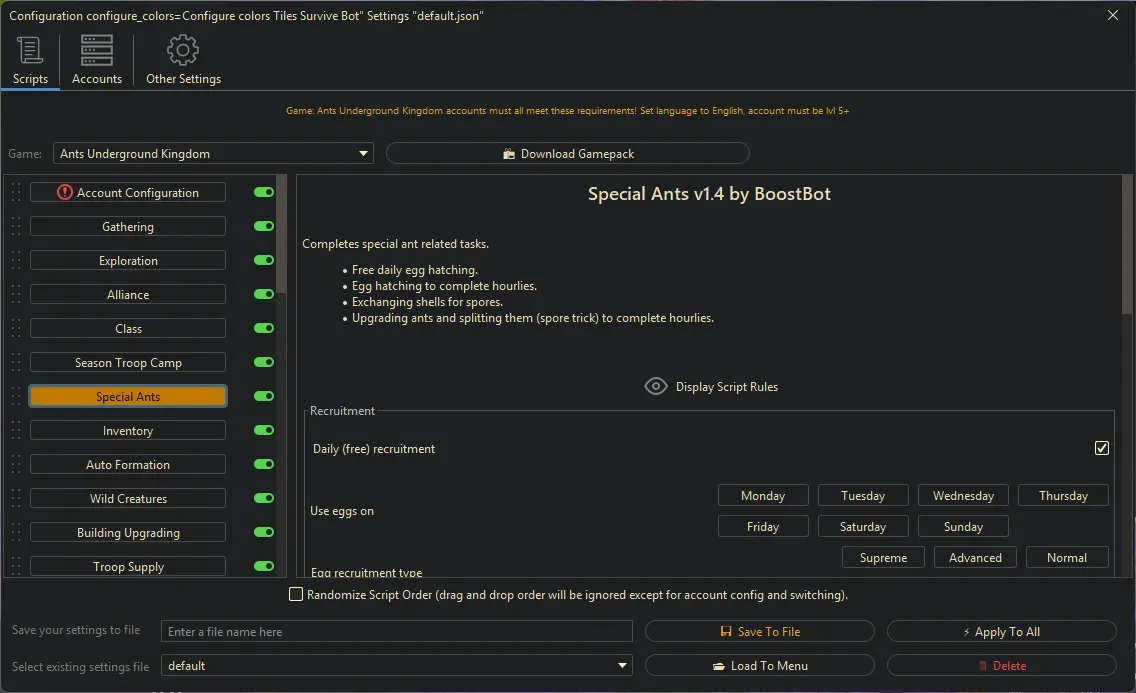Viewport: 1136px width, 693px height.
Task: Click the drag handle beside Gathering
Action: click(15, 227)
